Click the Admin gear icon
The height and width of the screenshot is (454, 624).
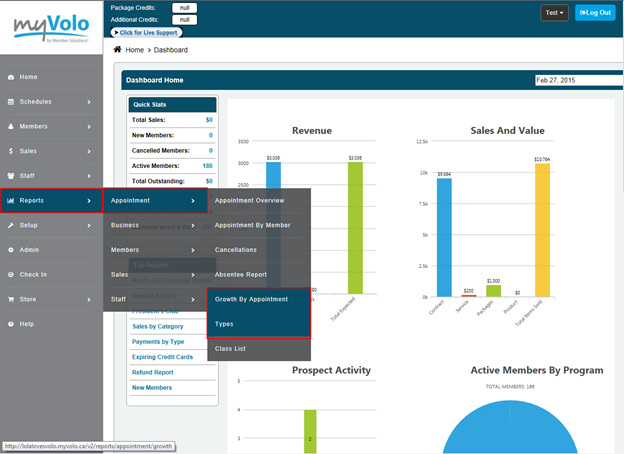coord(11,250)
